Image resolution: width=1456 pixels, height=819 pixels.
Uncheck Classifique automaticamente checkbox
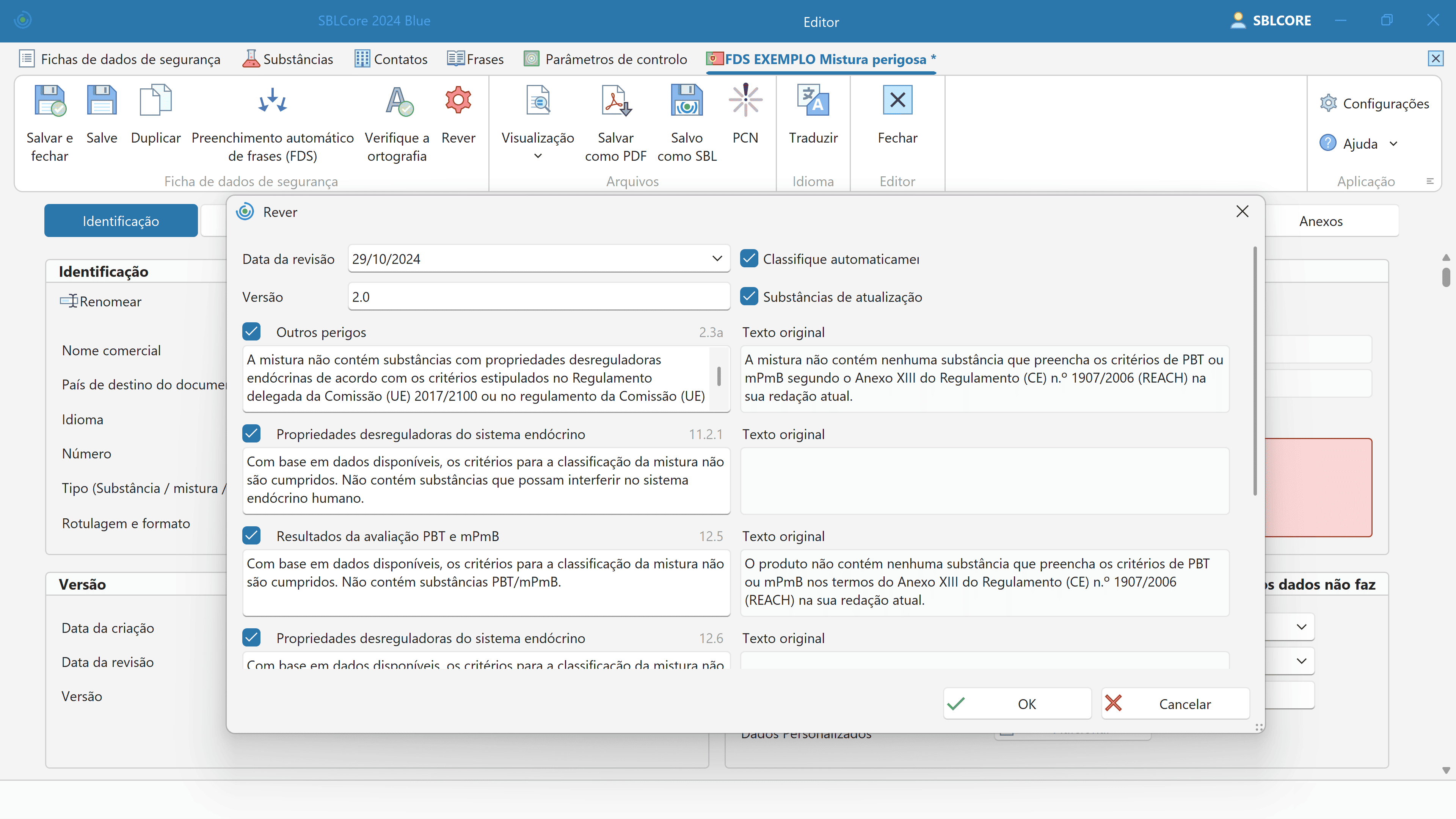pos(750,259)
